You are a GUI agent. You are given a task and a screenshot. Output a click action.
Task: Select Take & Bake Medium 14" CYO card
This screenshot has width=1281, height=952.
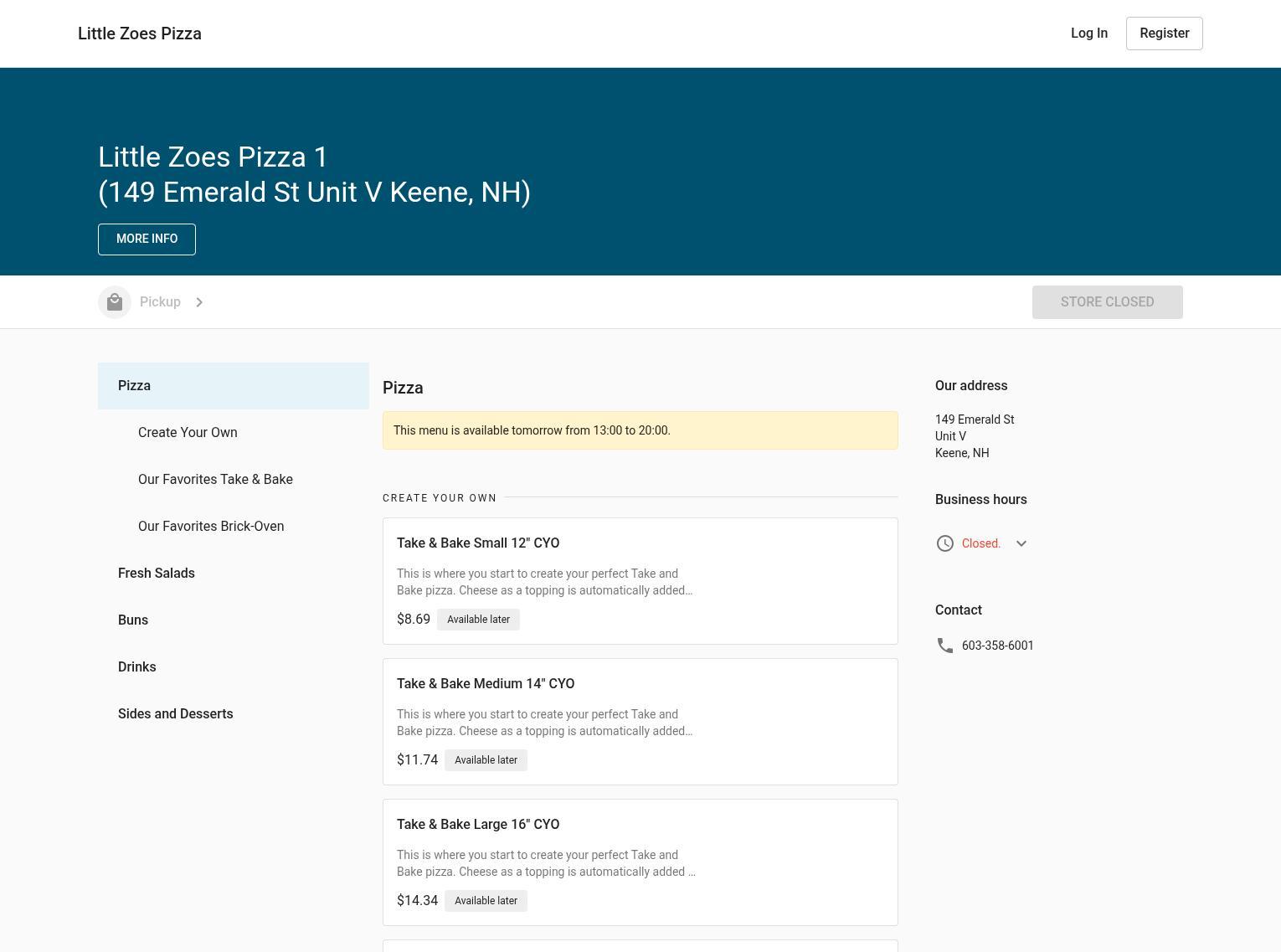pos(640,722)
